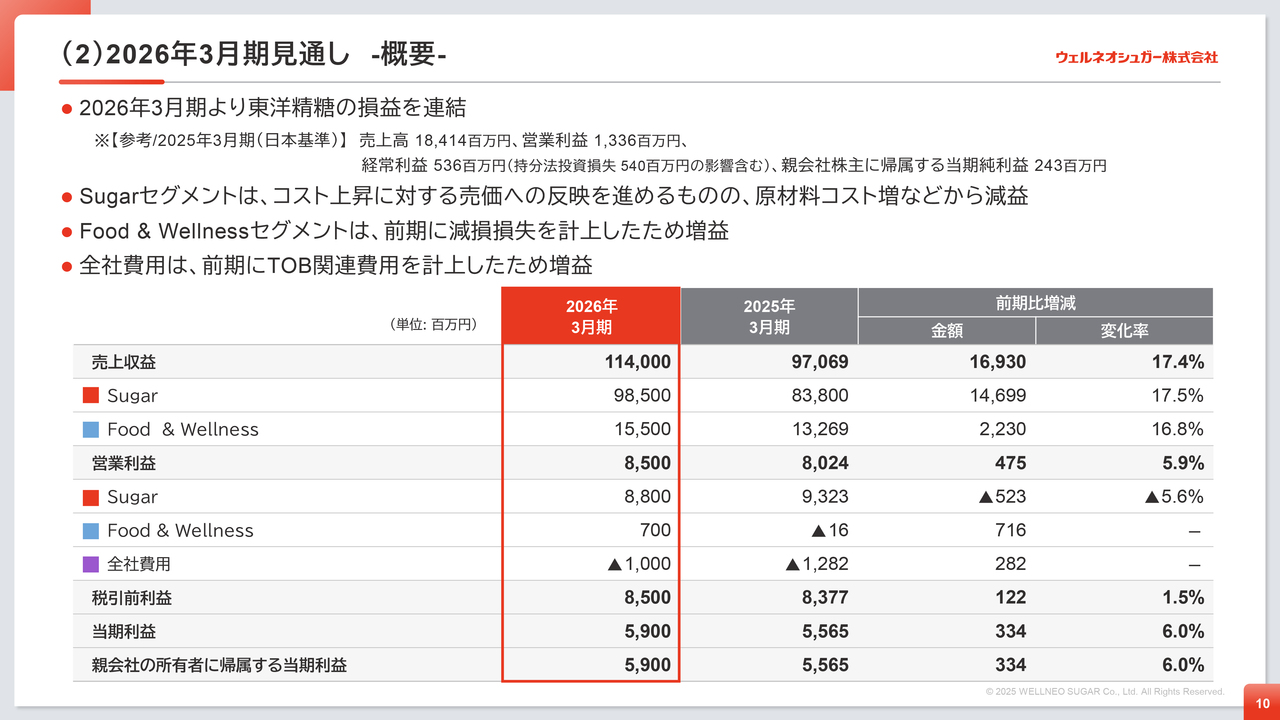
Task: Click the 税引前利益 row label
Action: (131, 598)
